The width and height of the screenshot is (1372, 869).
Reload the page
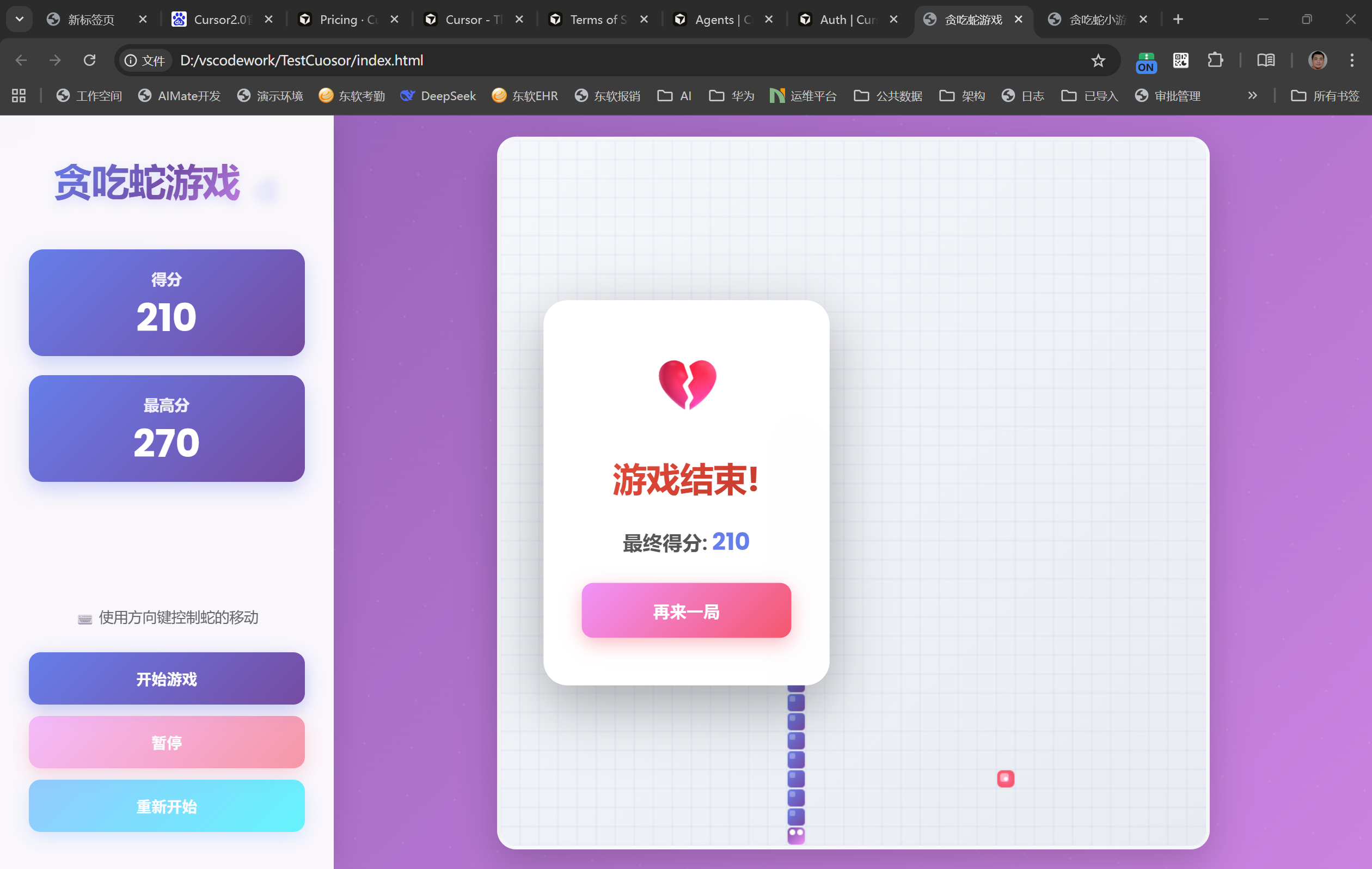point(89,60)
